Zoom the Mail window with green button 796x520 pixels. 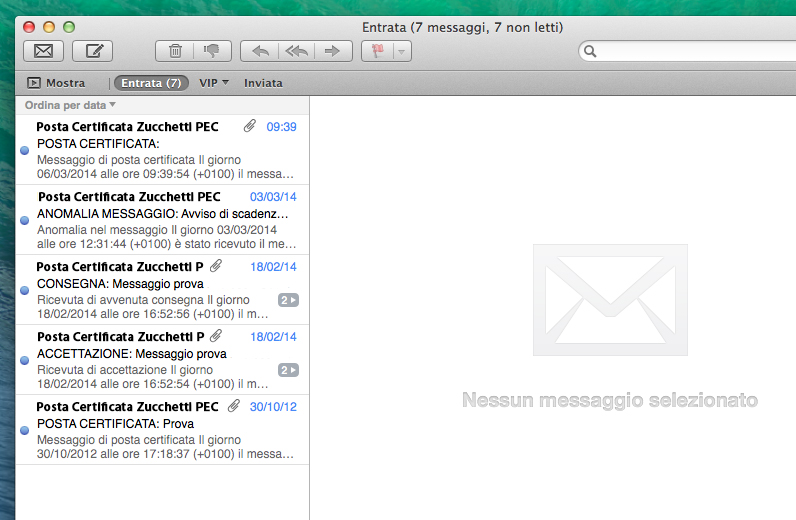click(69, 27)
